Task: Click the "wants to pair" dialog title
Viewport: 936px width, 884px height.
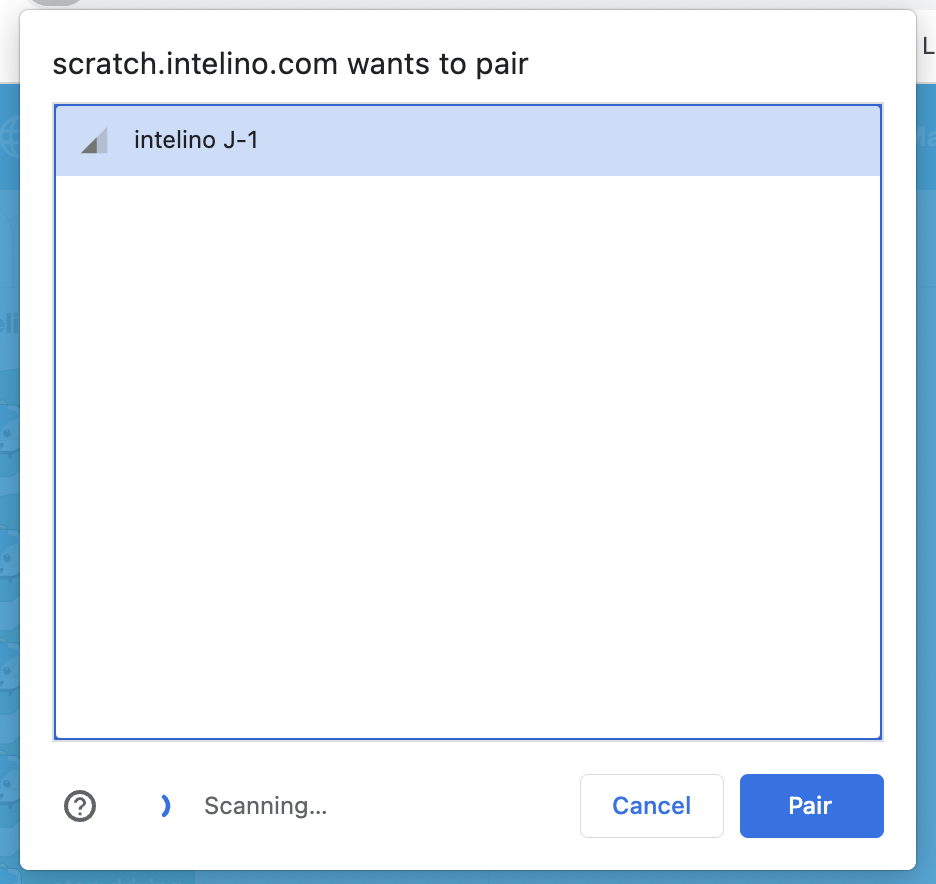Action: click(x=437, y=65)
